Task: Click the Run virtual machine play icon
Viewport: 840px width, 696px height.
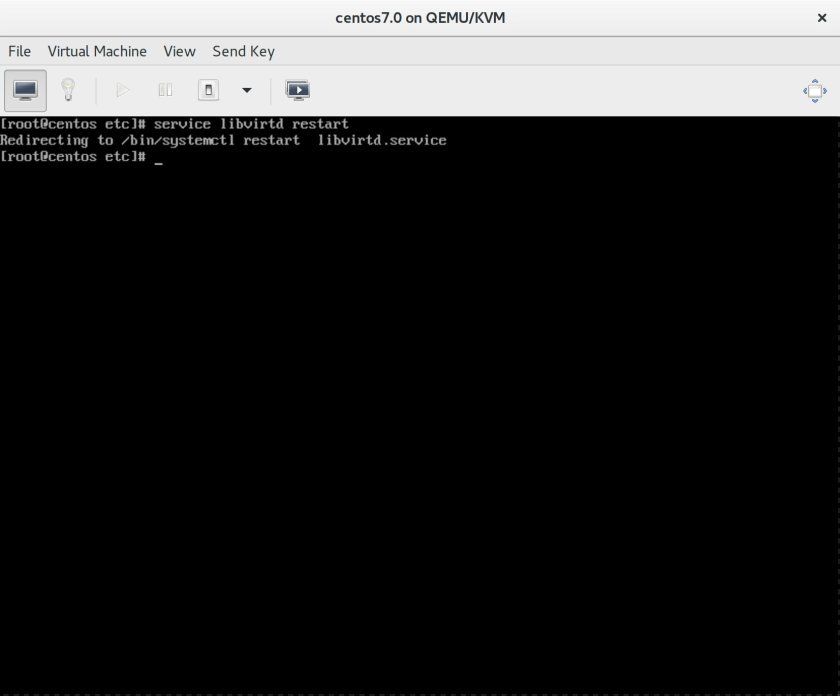Action: [123, 90]
